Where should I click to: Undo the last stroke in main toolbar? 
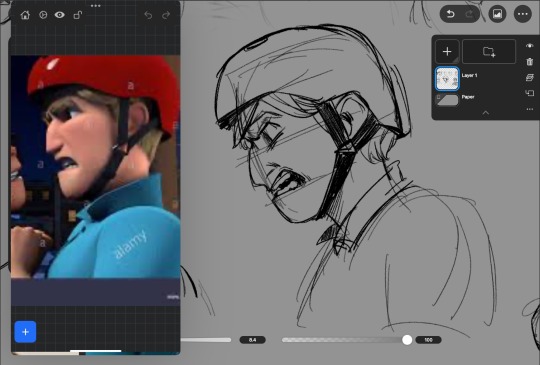pos(450,14)
